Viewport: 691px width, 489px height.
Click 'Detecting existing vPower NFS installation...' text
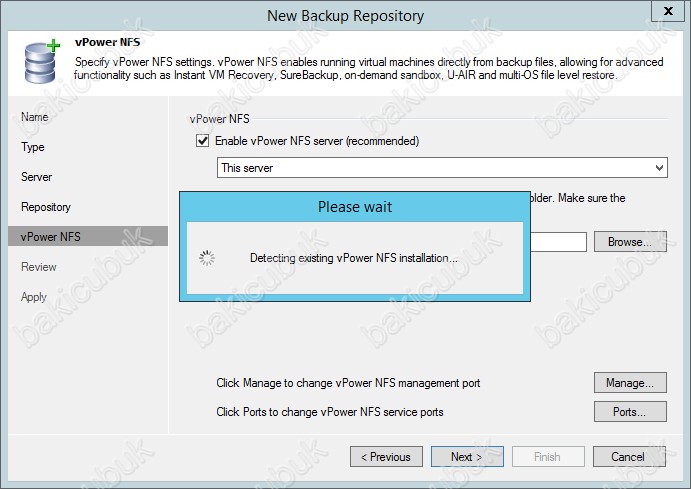pyautogui.click(x=354, y=258)
